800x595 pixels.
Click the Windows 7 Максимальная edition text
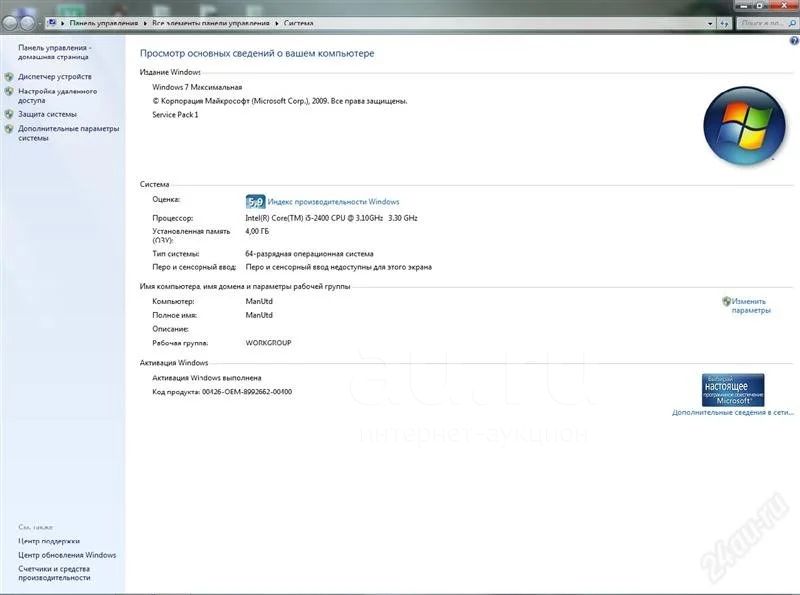point(197,87)
